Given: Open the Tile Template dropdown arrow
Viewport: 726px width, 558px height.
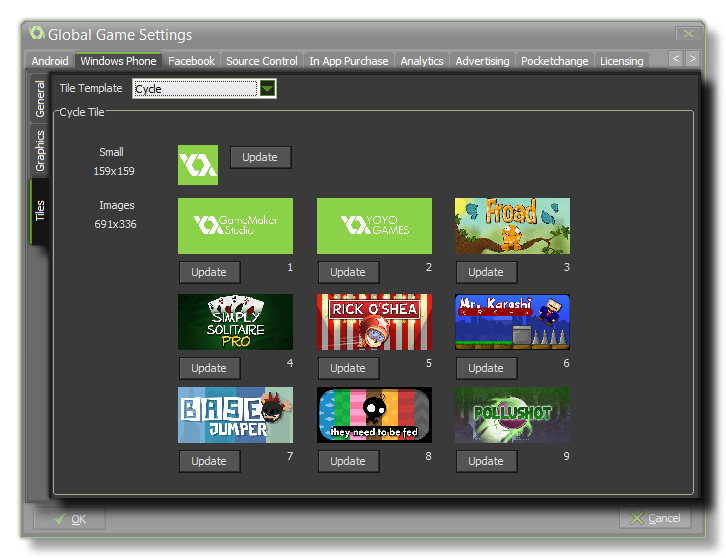Looking at the screenshot, I should click(x=268, y=89).
